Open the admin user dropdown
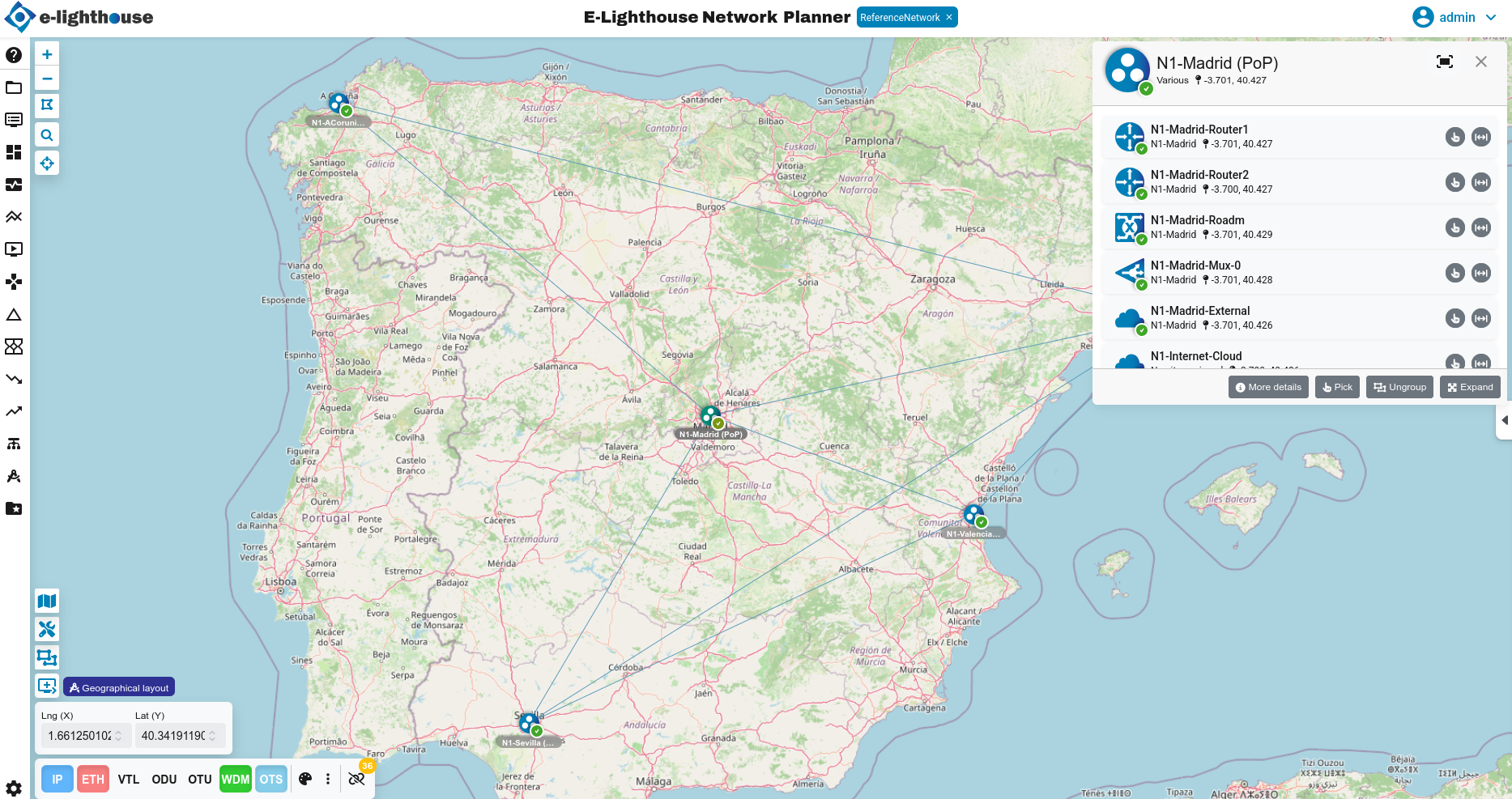The height and width of the screenshot is (799, 1512). pyautogui.click(x=1455, y=17)
